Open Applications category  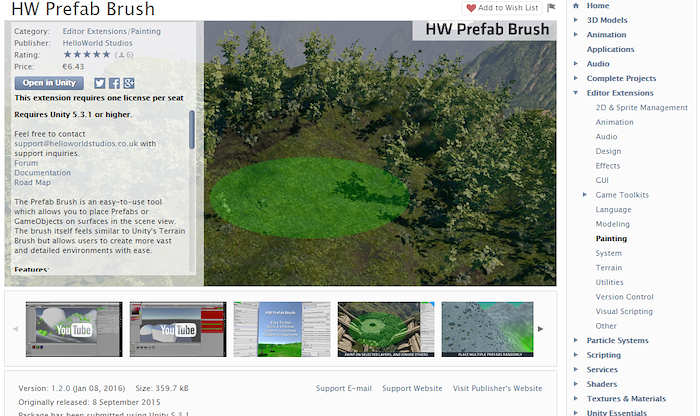(x=610, y=49)
